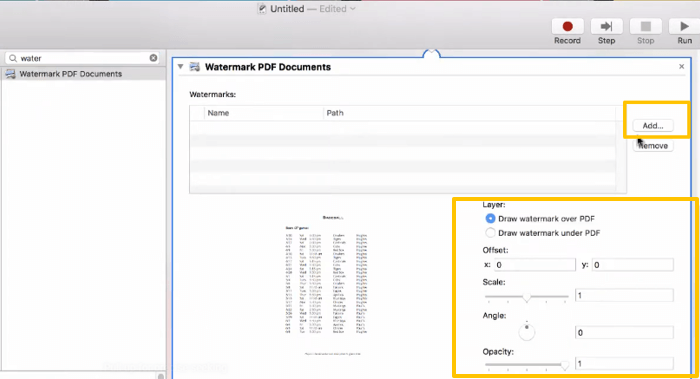Click the Watermark PDF Documents action icon
Image resolution: width=700 pixels, height=379 pixels.
(x=195, y=67)
